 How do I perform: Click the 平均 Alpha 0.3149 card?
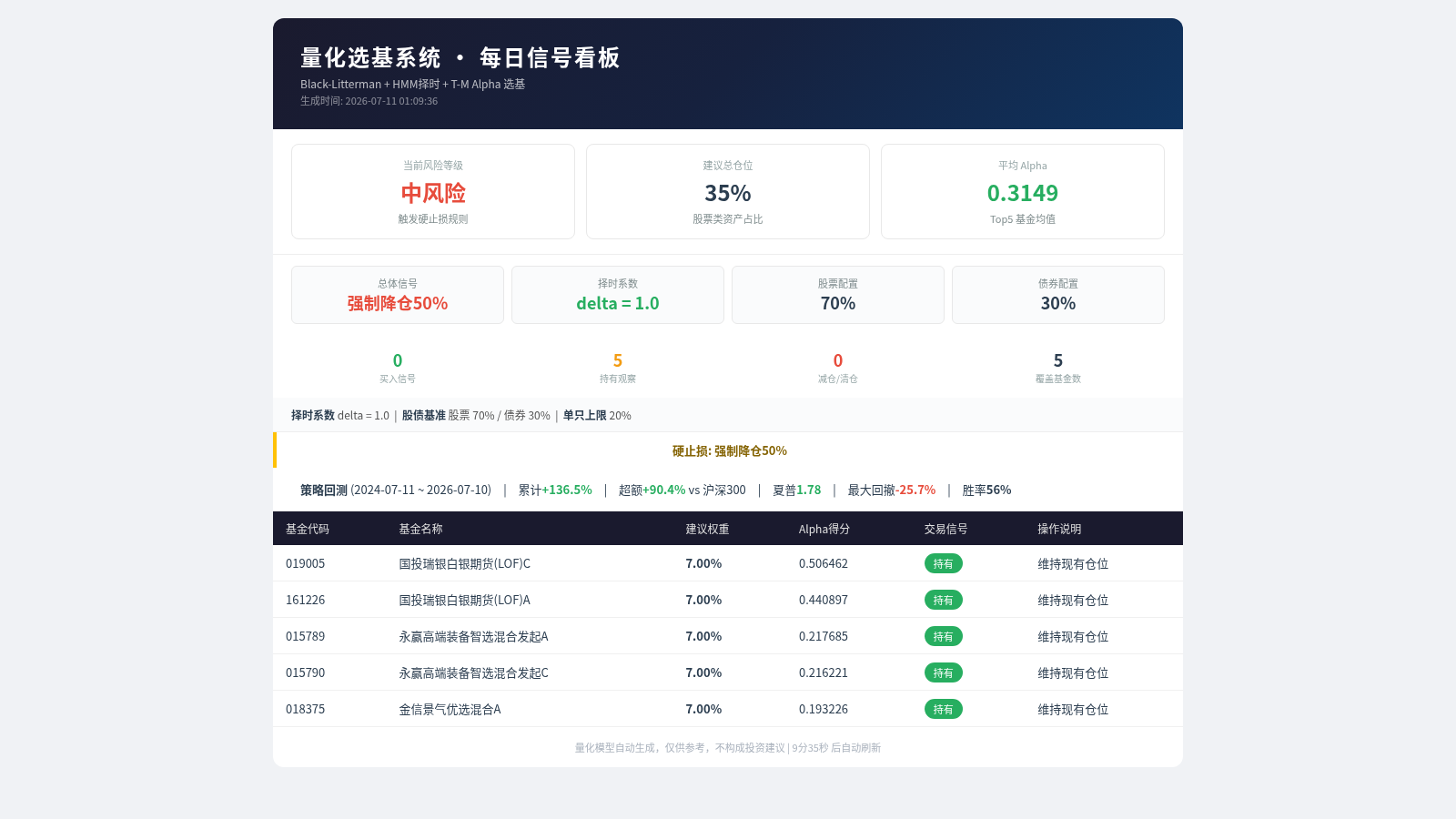pos(1023,192)
